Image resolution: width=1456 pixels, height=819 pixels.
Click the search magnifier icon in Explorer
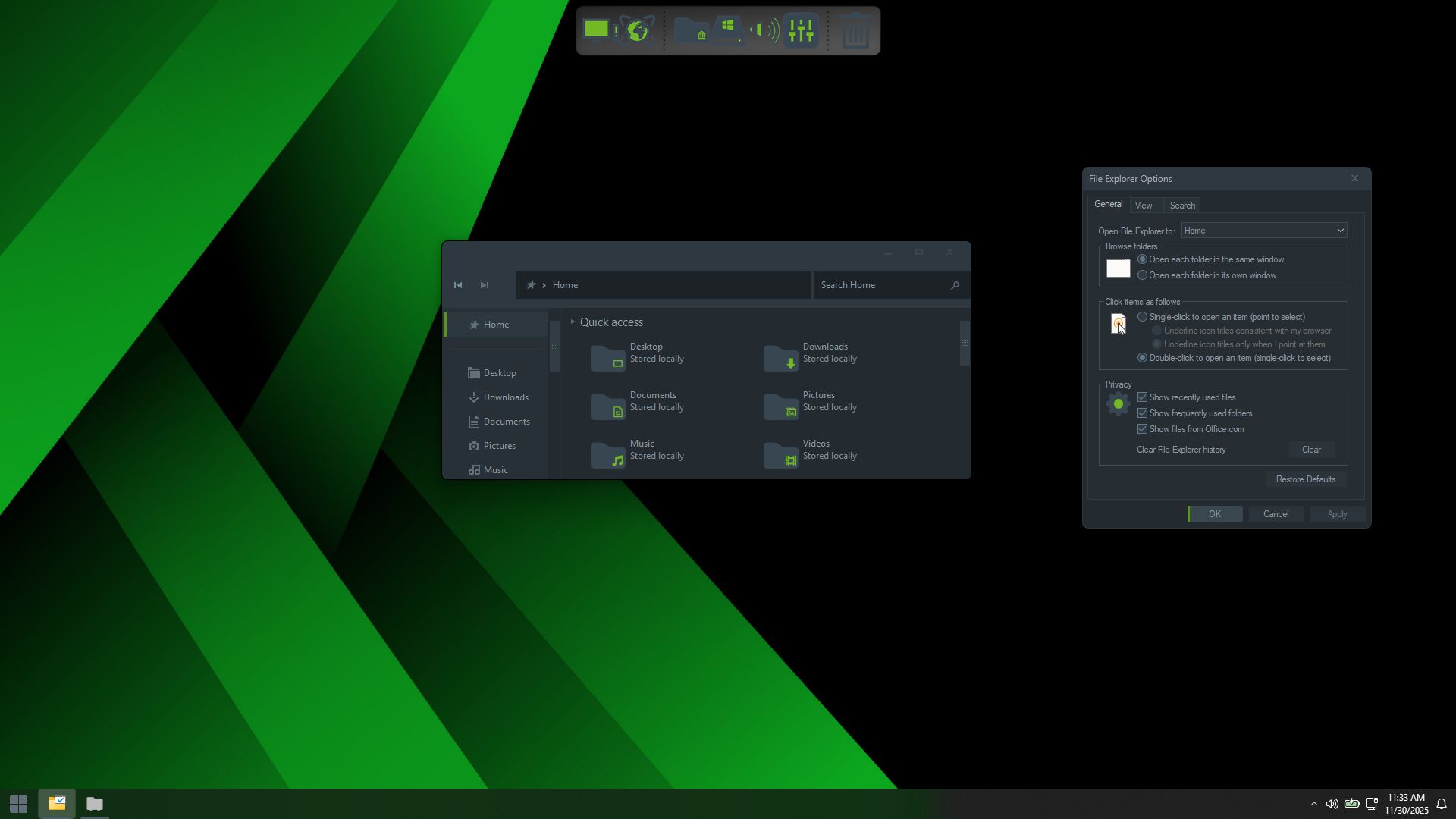(x=955, y=285)
